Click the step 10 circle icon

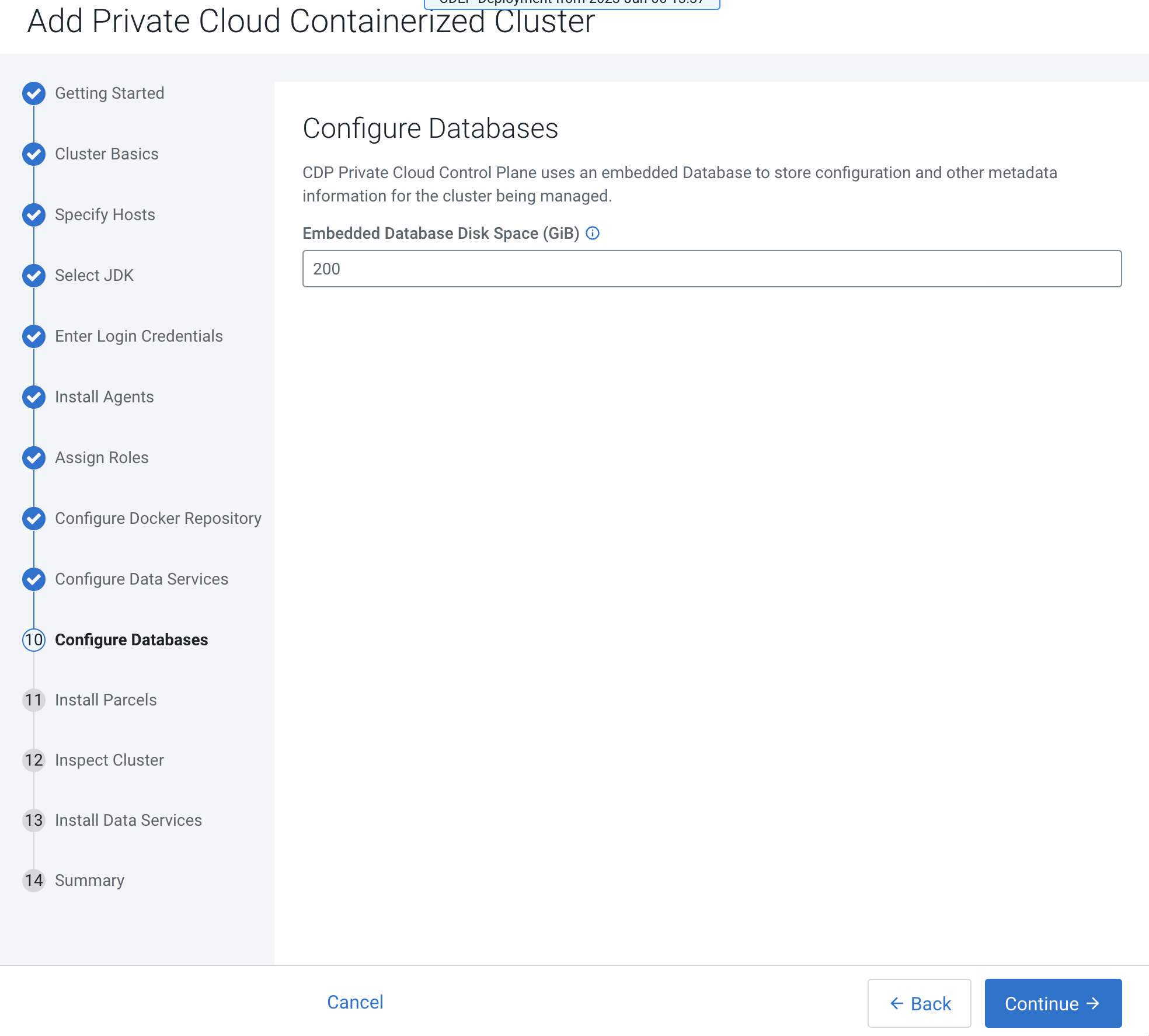tap(34, 640)
